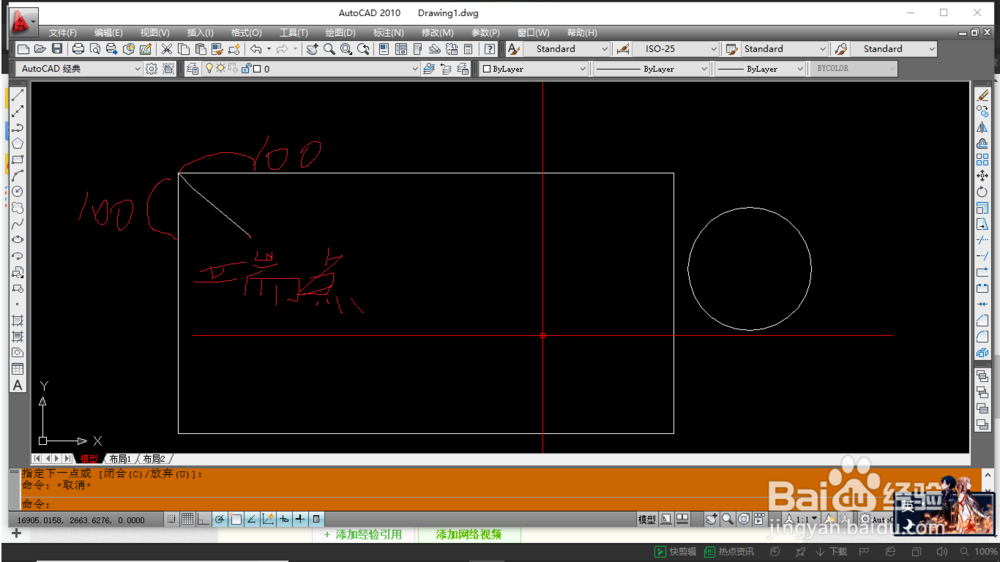Open the 修改(M) menu
This screenshot has height=562, width=1000.
pyautogui.click(x=437, y=33)
